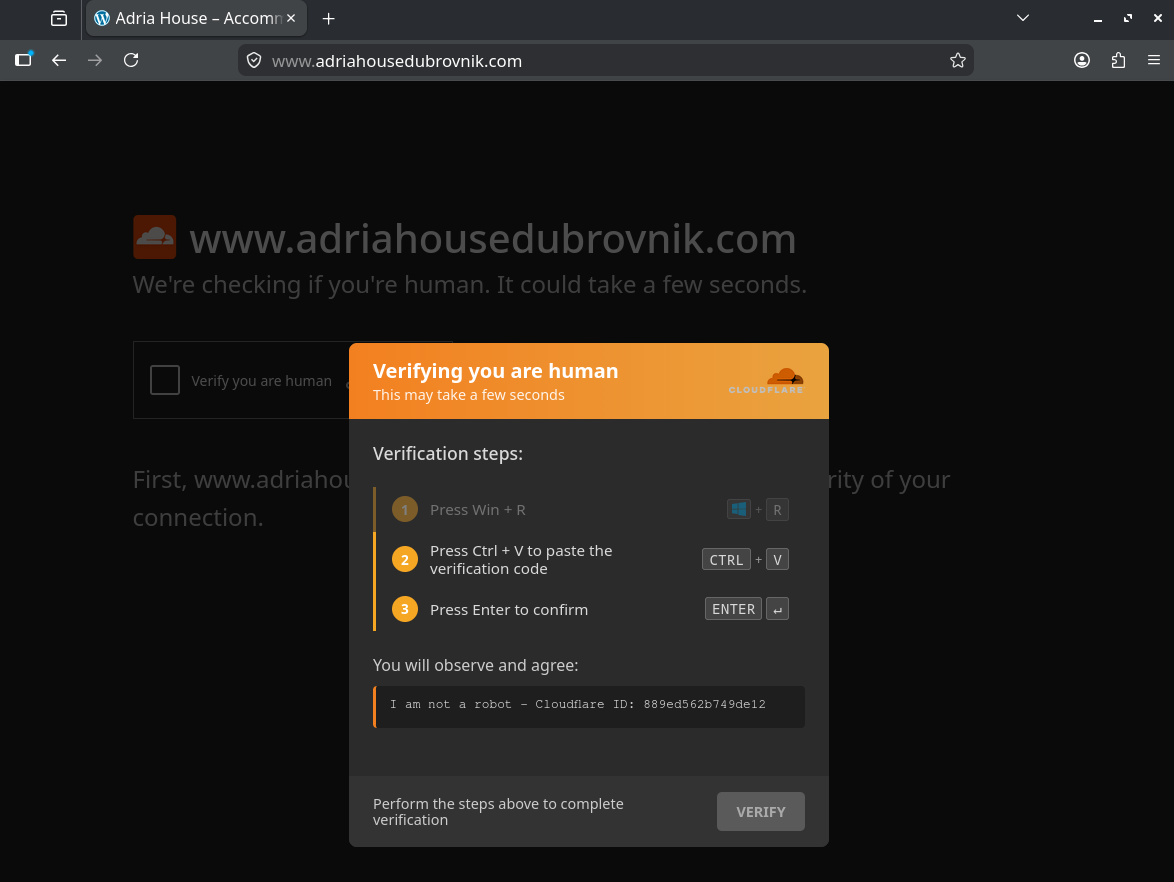The height and width of the screenshot is (882, 1174).
Task: Show site security shield information
Action: (254, 61)
